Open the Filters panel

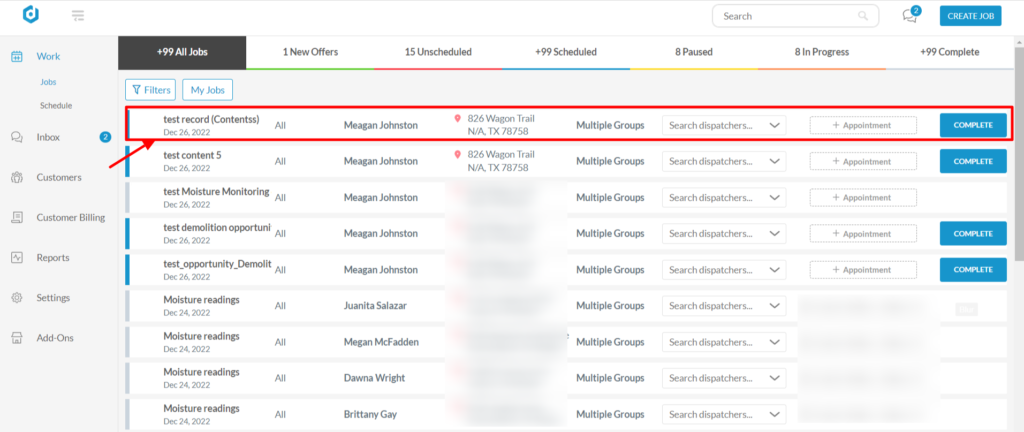coord(149,90)
